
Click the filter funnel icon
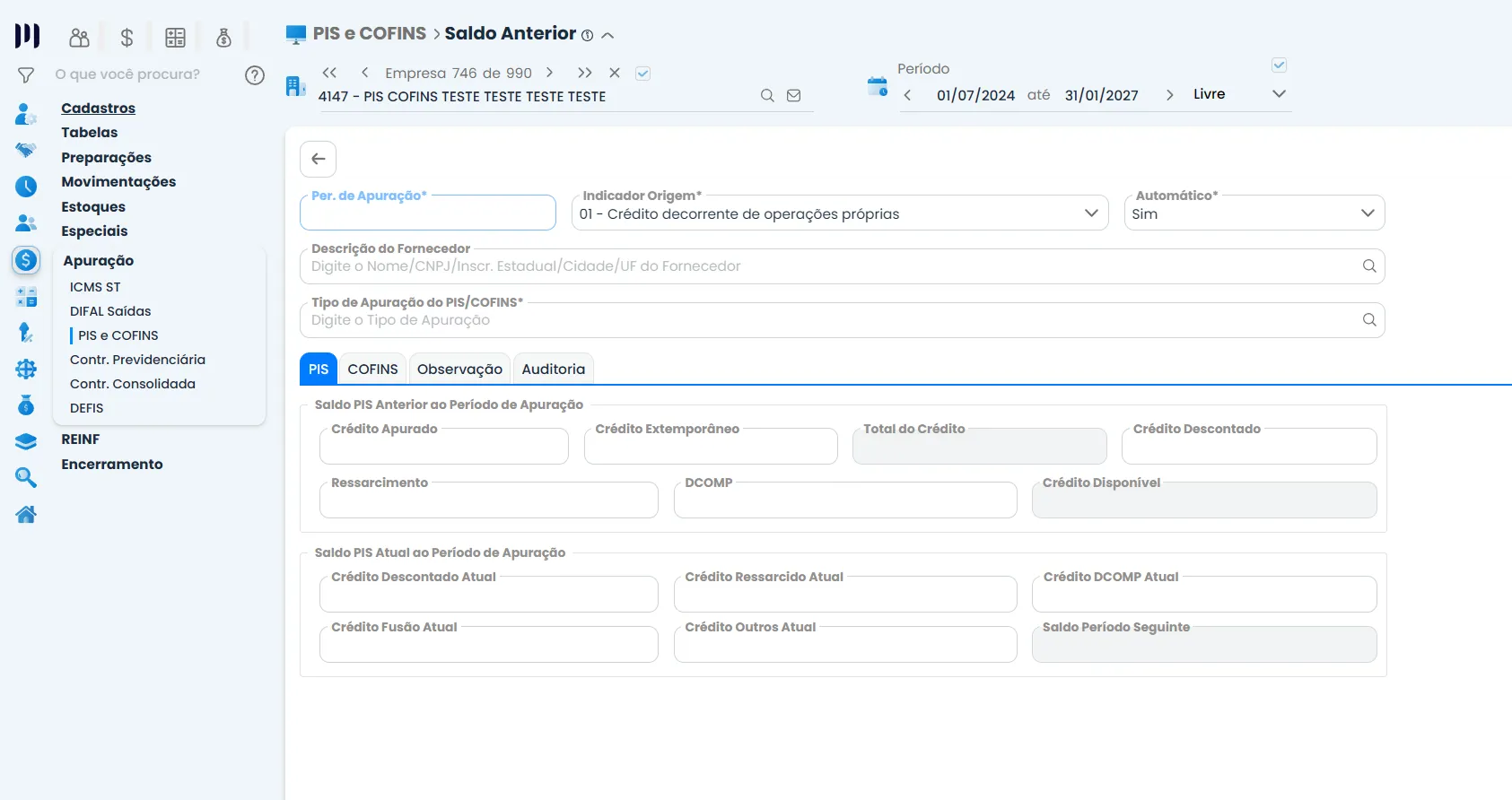[x=26, y=75]
